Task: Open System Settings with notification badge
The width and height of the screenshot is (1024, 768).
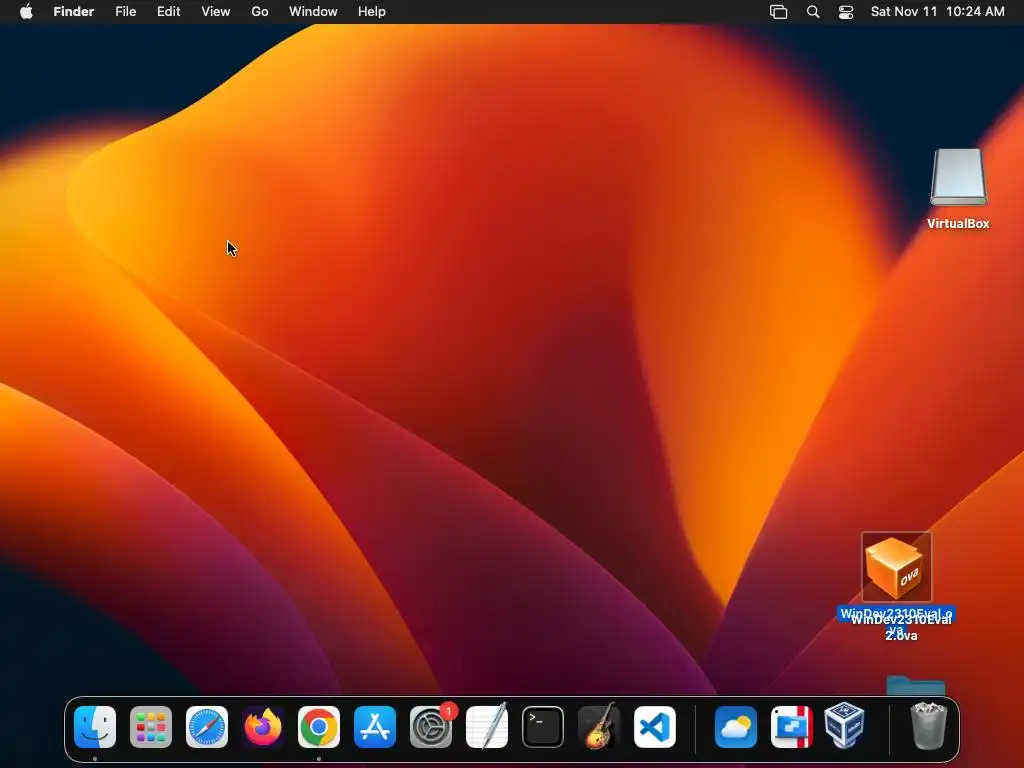Action: coord(431,727)
